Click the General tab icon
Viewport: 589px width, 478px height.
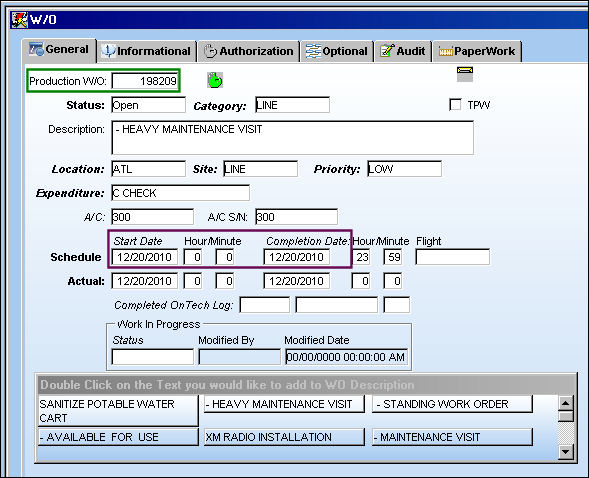pos(36,49)
